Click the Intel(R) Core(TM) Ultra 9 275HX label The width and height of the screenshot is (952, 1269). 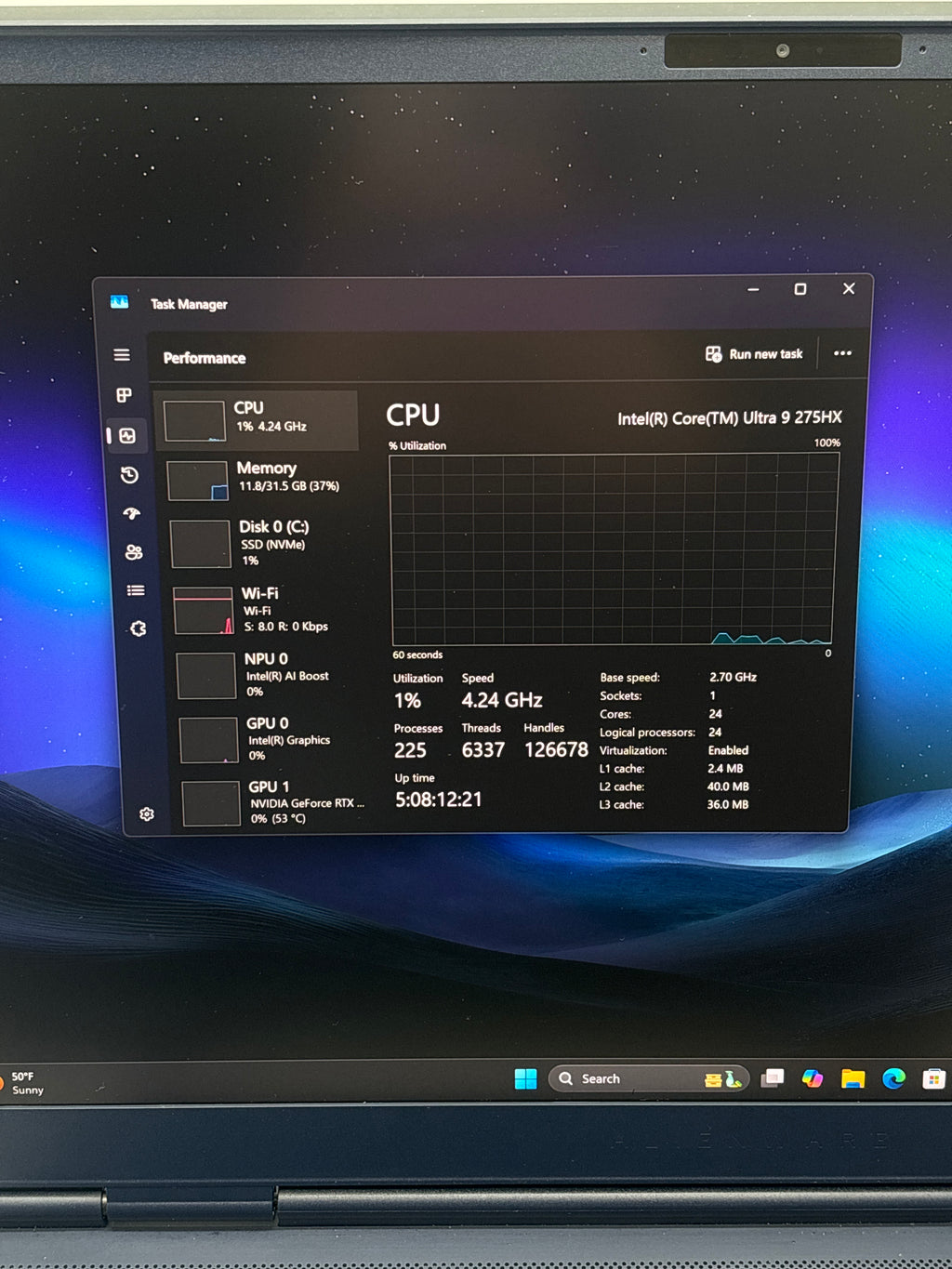pos(730,418)
